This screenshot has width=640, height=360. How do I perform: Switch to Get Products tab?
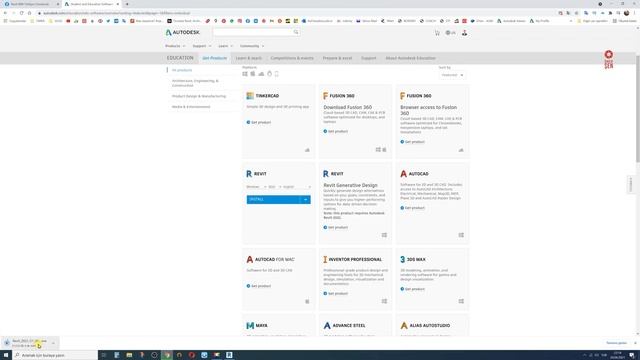click(x=215, y=58)
